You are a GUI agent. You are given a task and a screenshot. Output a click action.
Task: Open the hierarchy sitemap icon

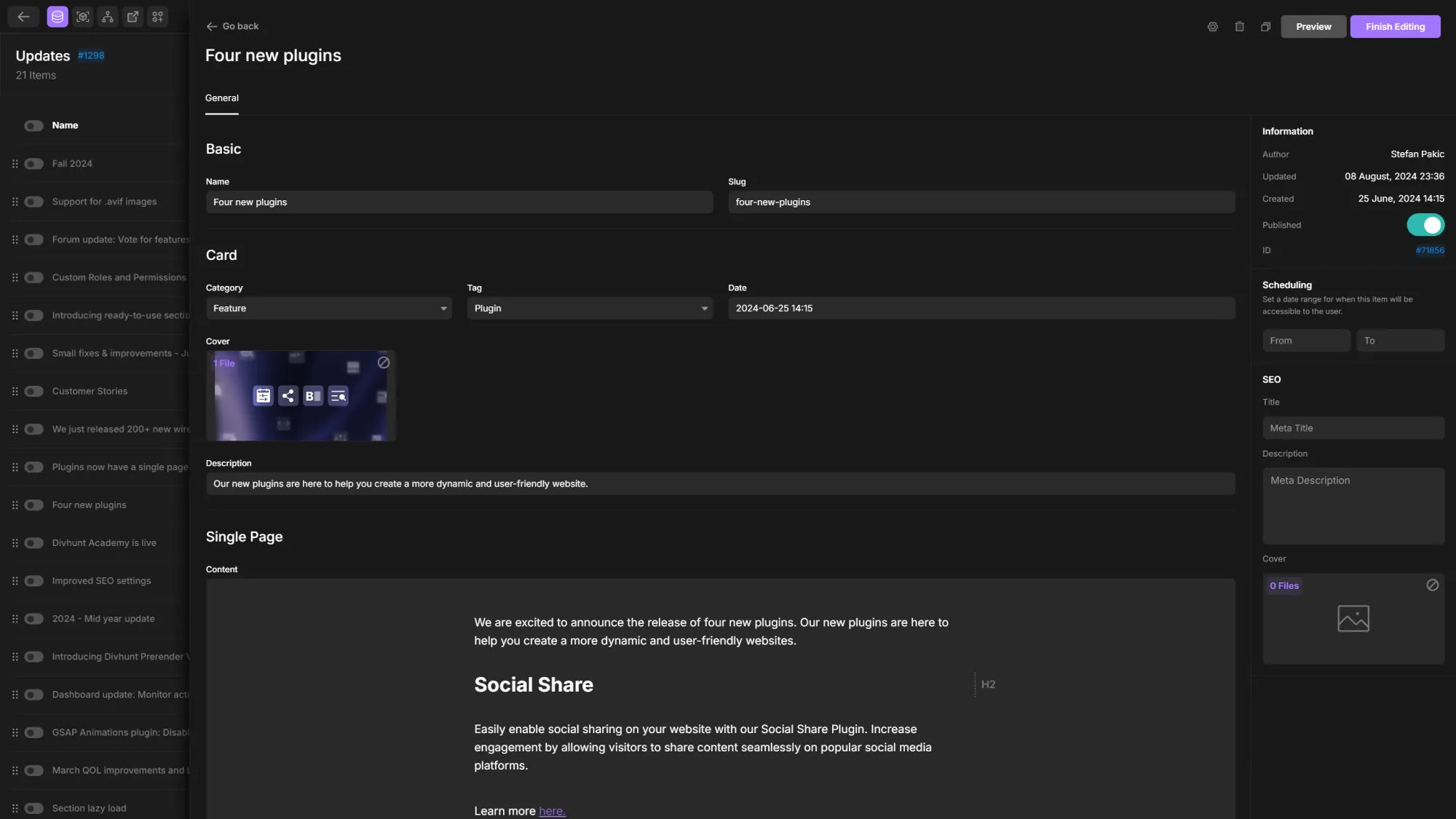108,17
